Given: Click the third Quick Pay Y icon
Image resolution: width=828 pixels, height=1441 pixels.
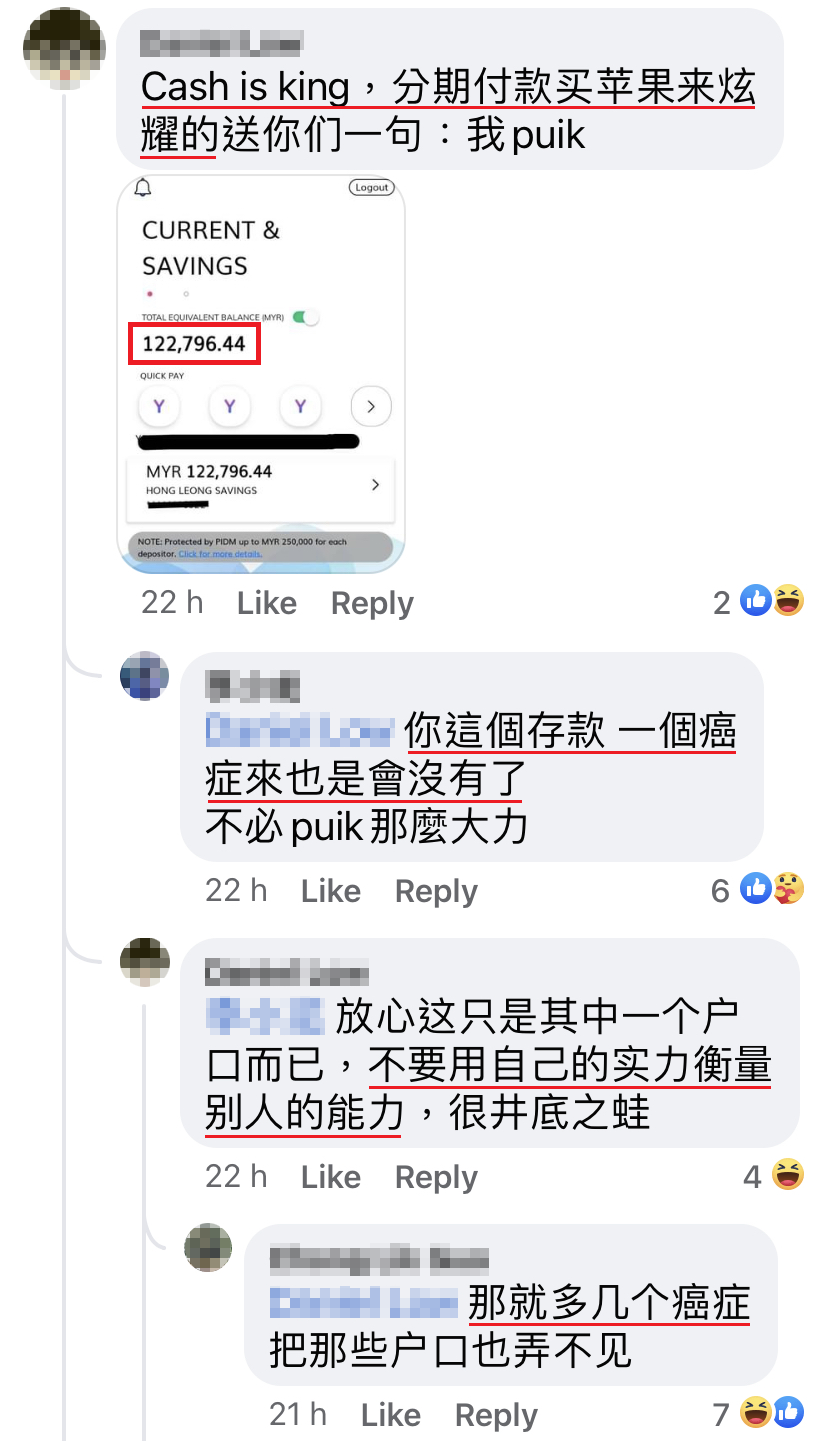Looking at the screenshot, I should (x=300, y=406).
